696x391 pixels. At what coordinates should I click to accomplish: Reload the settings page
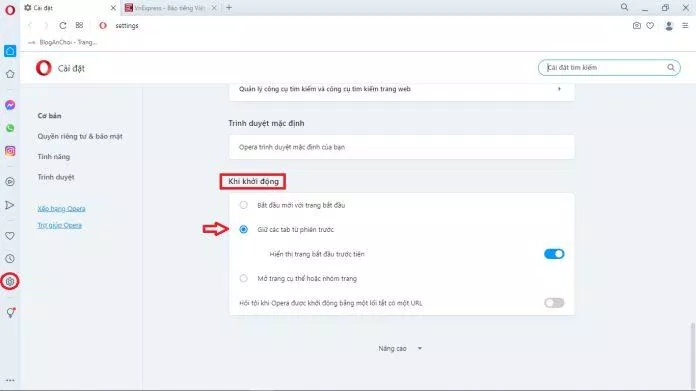point(63,26)
